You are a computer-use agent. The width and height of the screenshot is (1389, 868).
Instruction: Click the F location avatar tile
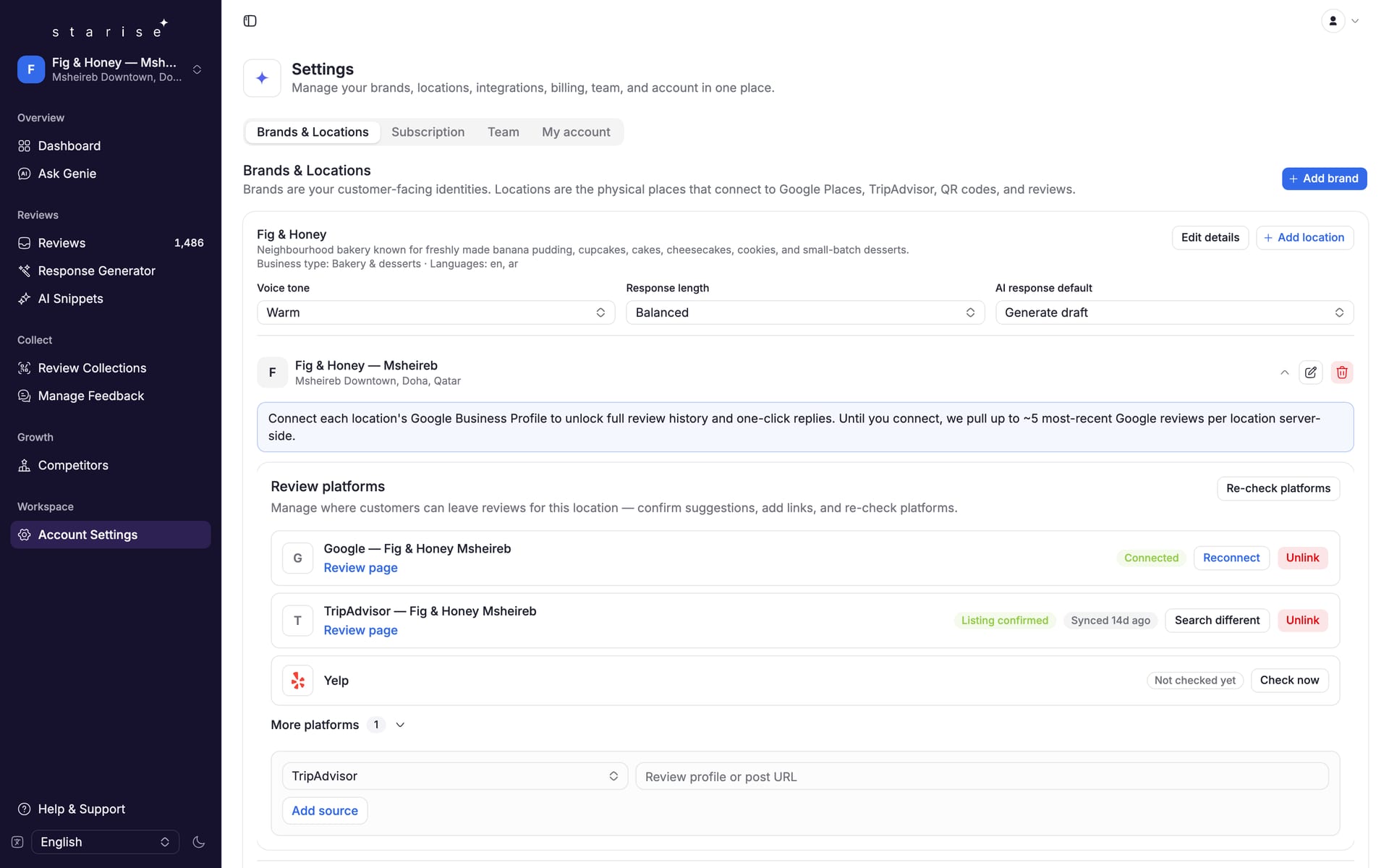click(x=272, y=373)
